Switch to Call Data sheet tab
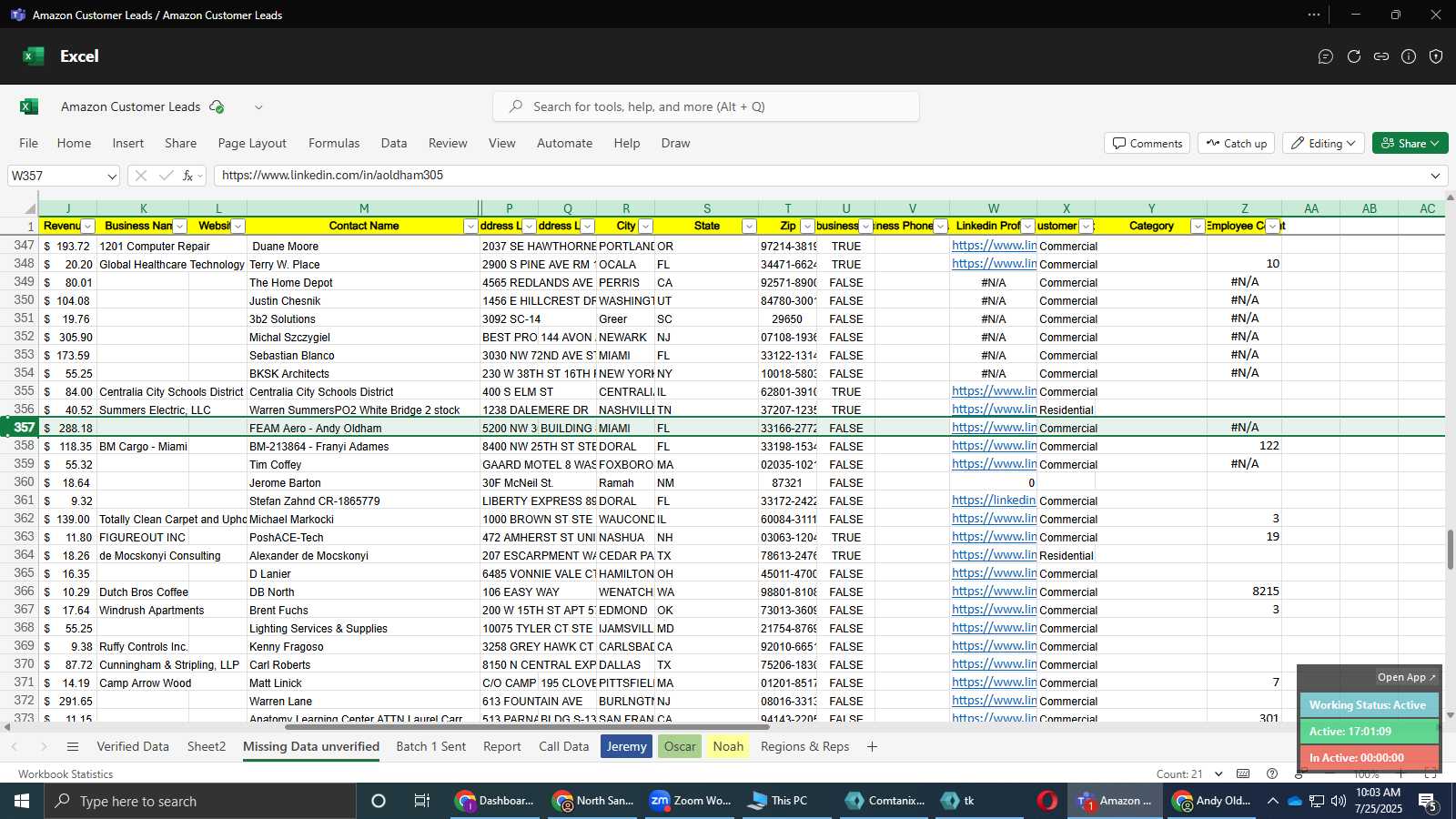The image size is (1456, 819). click(563, 747)
